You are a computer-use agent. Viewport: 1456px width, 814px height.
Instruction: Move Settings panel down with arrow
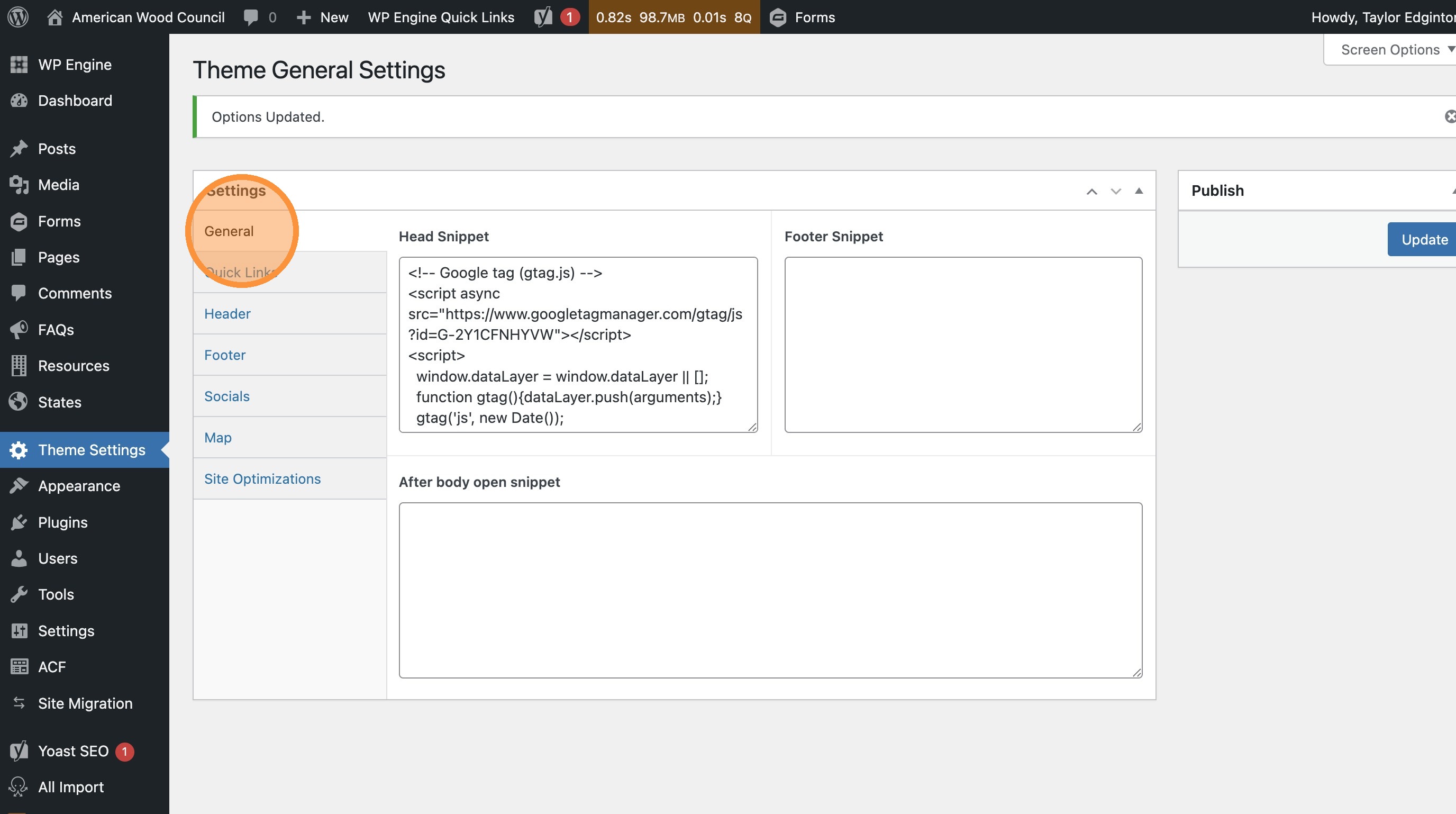coord(1115,191)
